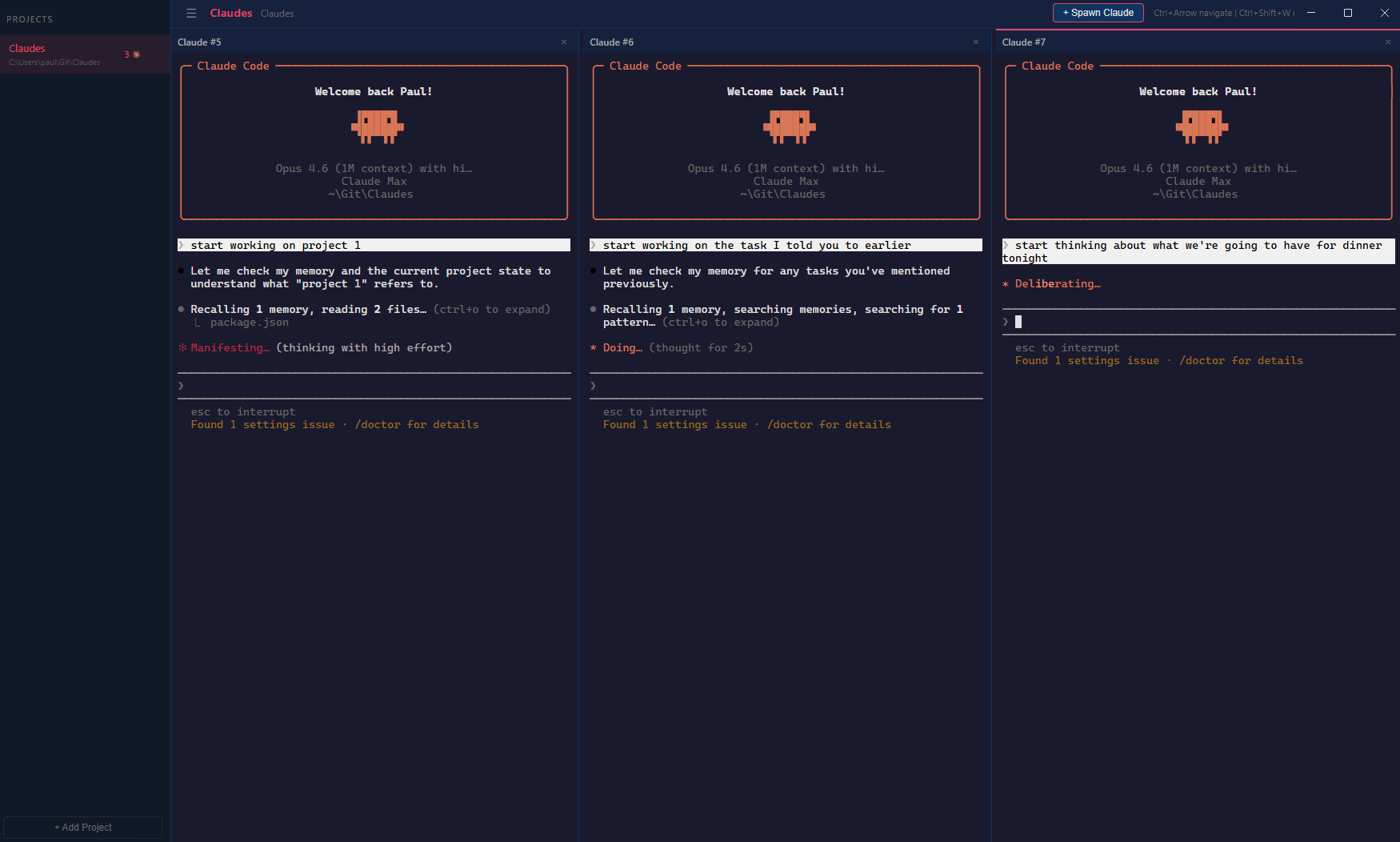The width and height of the screenshot is (1400, 842).
Task: Click the prompt input field in Claude #7
Action: [x=1120, y=322]
